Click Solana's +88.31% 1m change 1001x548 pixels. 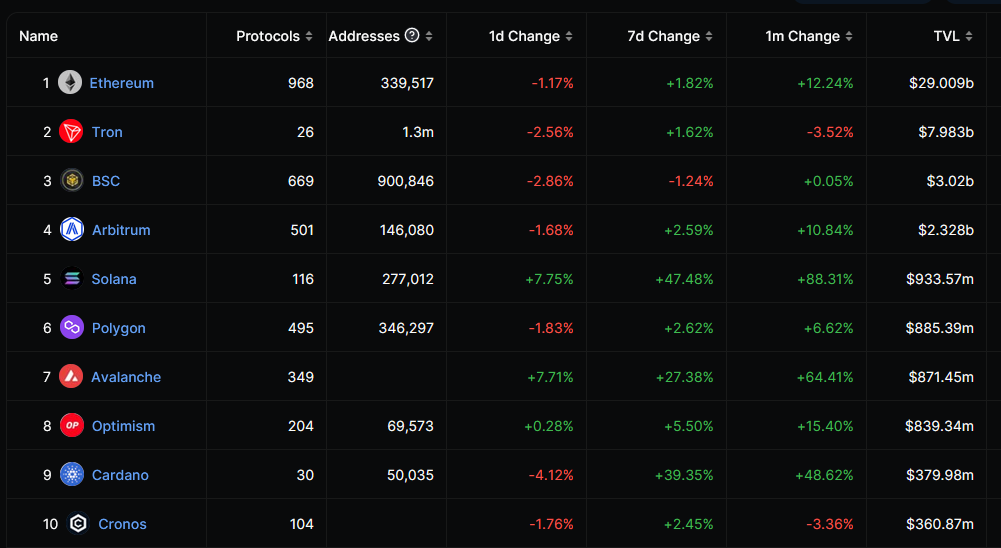tap(825, 279)
